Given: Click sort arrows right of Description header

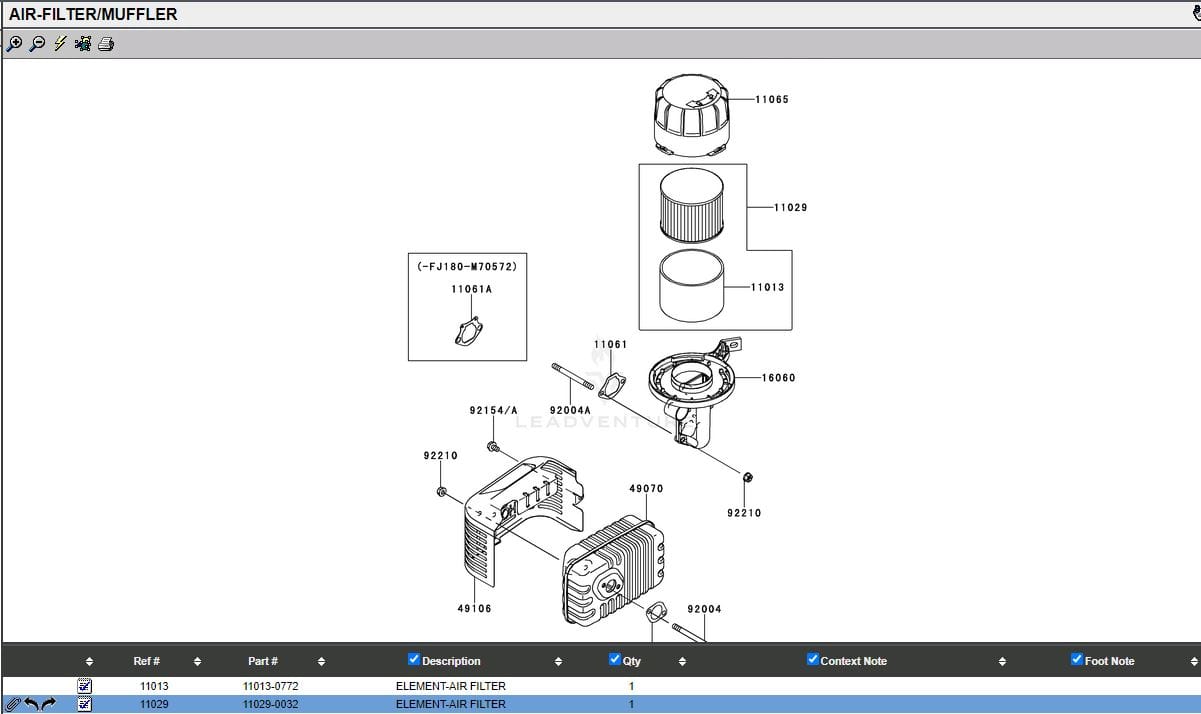Looking at the screenshot, I should tap(558, 661).
